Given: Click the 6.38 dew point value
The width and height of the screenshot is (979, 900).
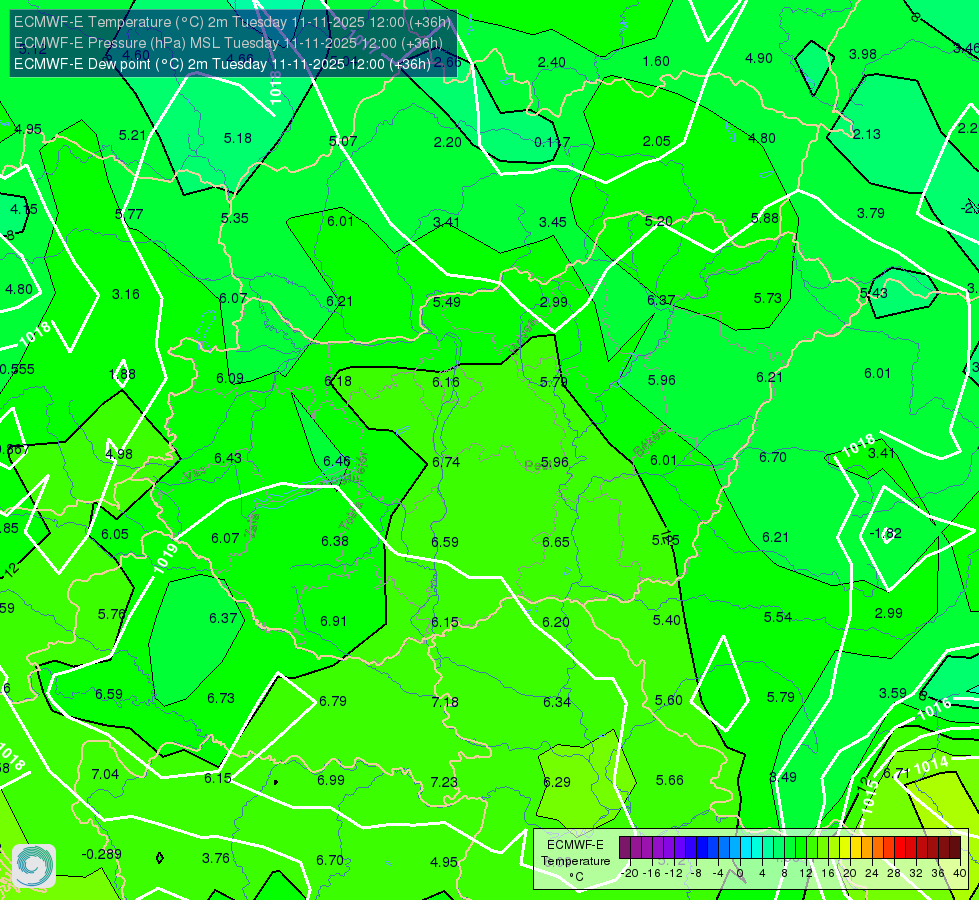Looking at the screenshot, I should click(335, 541).
